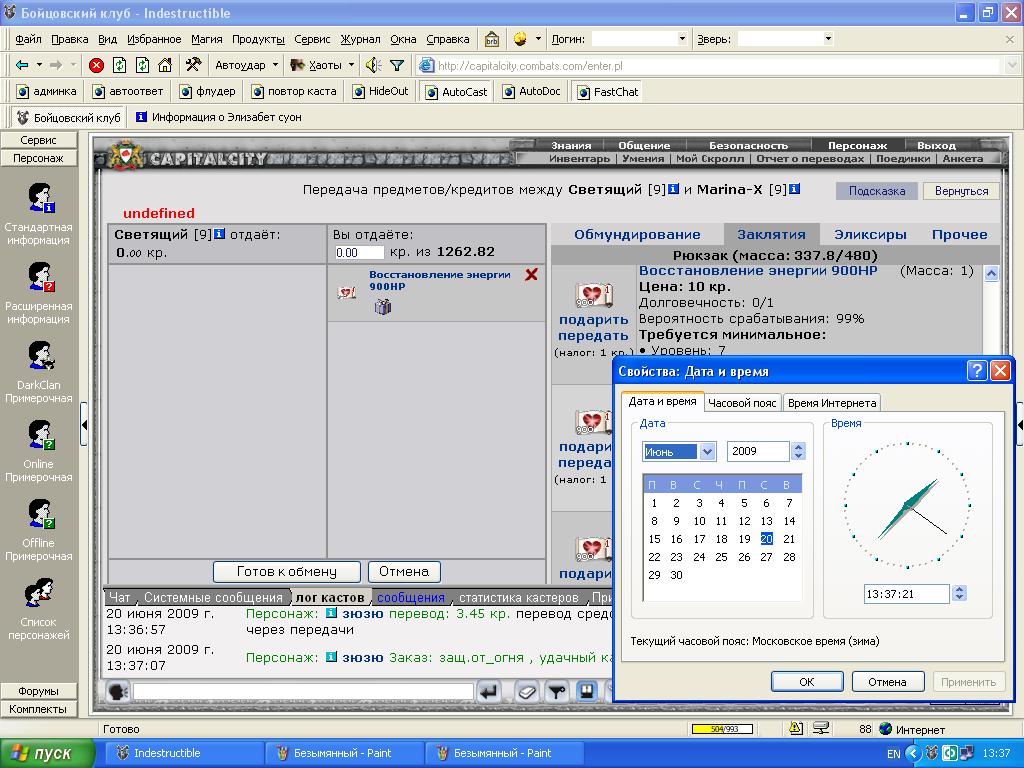This screenshot has width=1024, height=768.
Task: Click the Подсказка button
Action: click(876, 191)
